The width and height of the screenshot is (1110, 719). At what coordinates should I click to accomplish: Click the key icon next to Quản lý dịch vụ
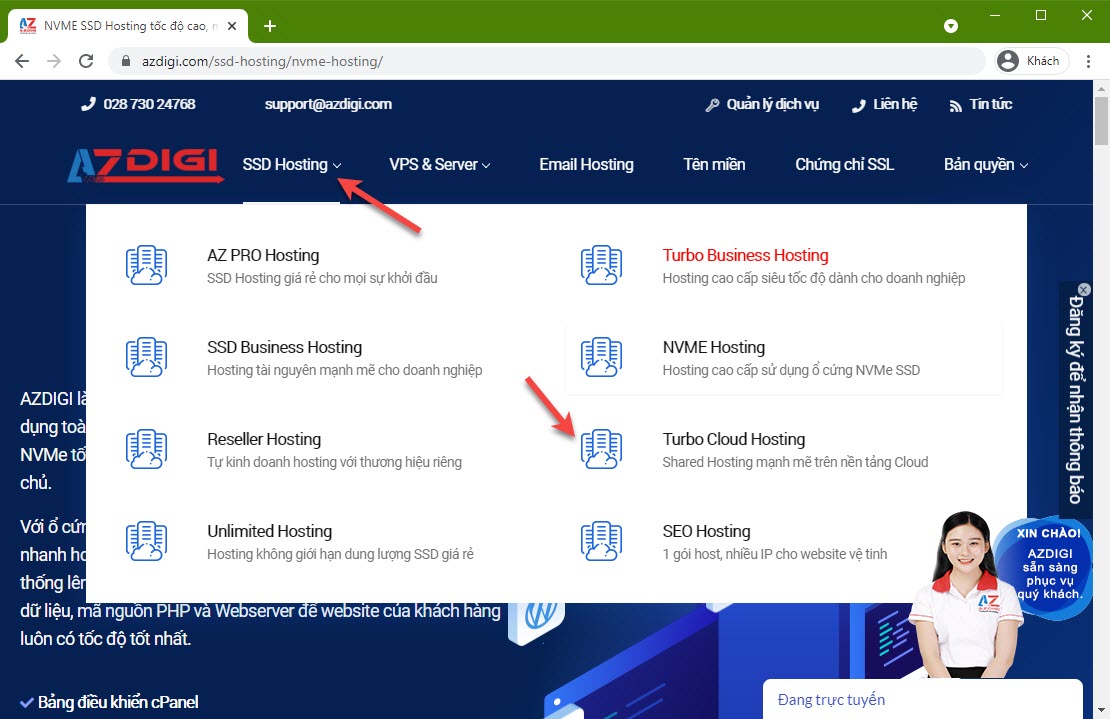tap(712, 105)
